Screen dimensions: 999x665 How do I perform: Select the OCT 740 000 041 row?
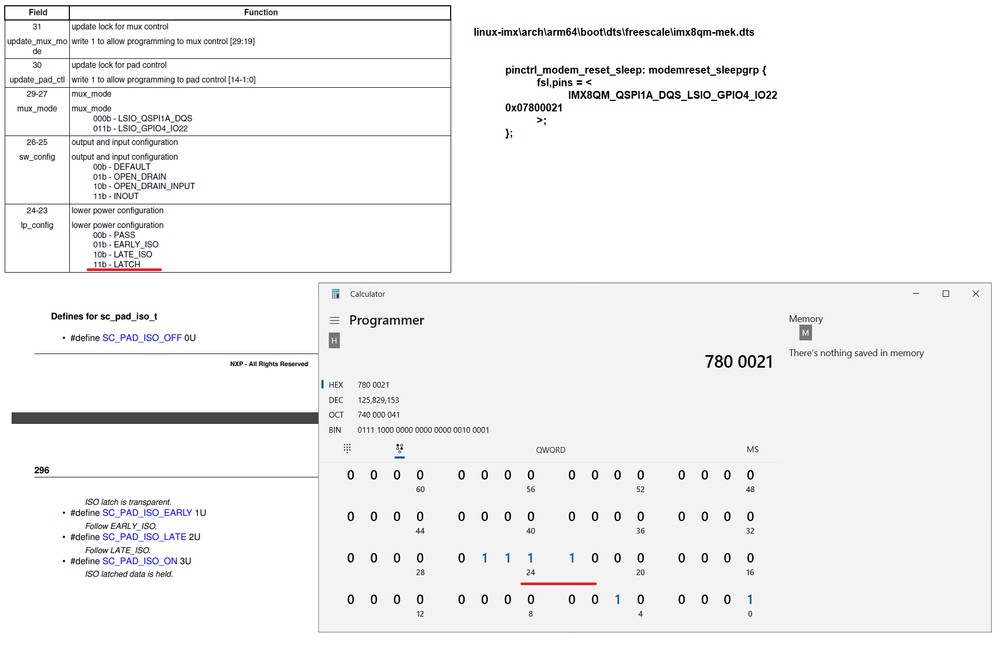pos(364,415)
